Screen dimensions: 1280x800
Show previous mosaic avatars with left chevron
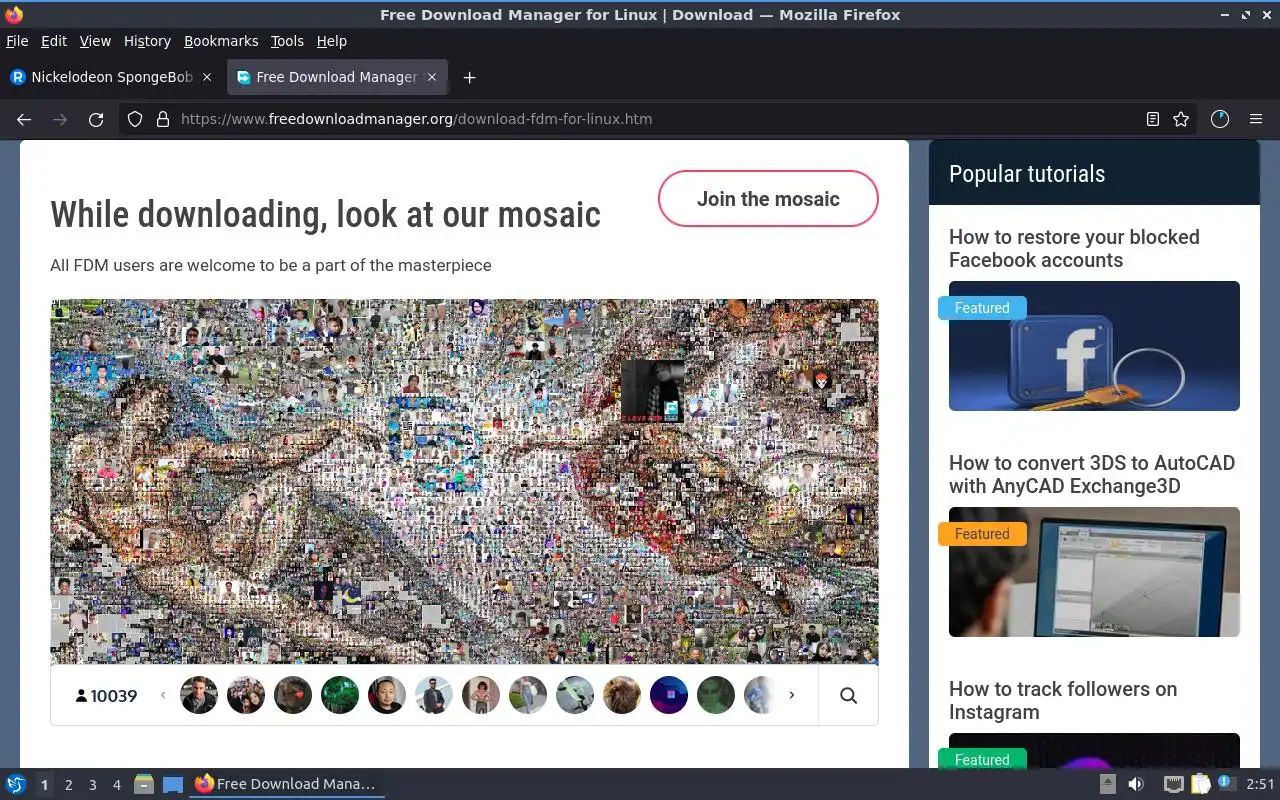163,695
